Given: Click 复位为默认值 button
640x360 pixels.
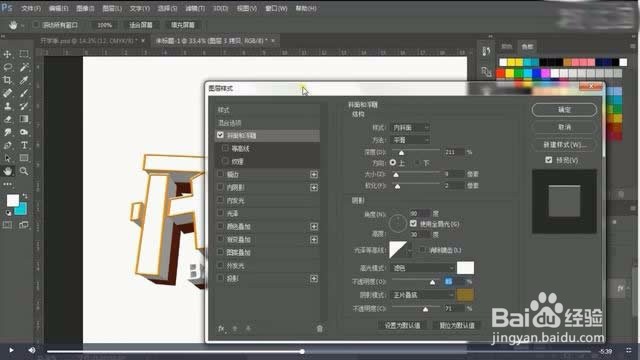Looking at the screenshot, I should 457,325.
